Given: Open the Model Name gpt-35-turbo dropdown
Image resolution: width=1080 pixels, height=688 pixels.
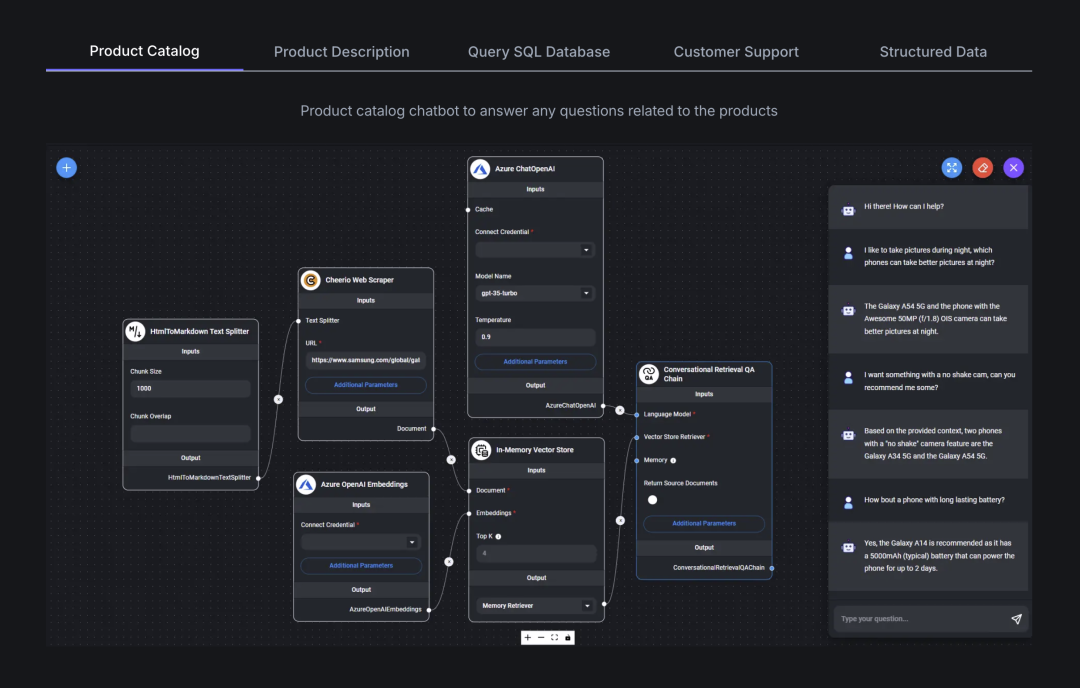Looking at the screenshot, I should pos(534,293).
